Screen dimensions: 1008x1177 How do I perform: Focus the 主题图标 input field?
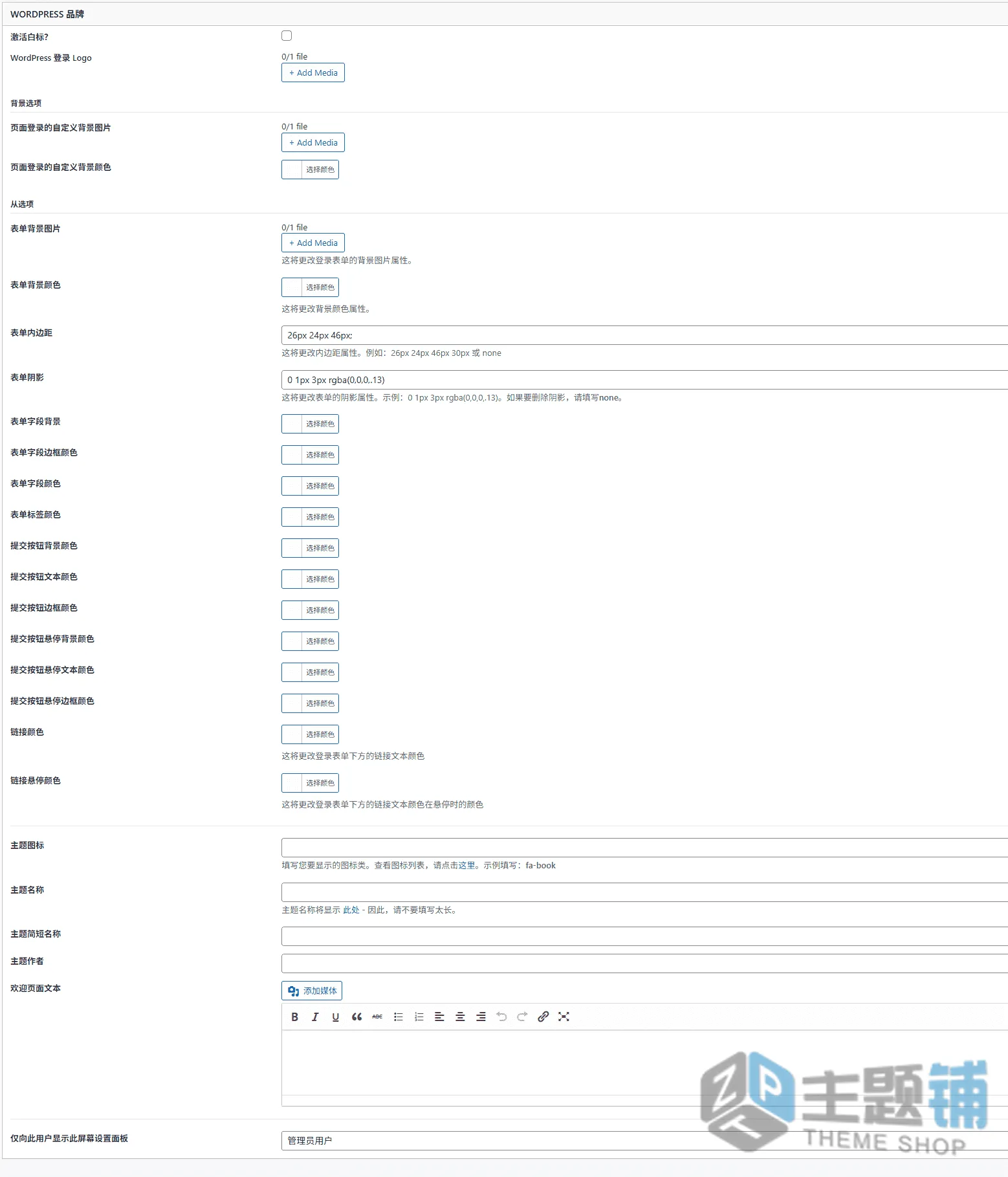tap(644, 848)
